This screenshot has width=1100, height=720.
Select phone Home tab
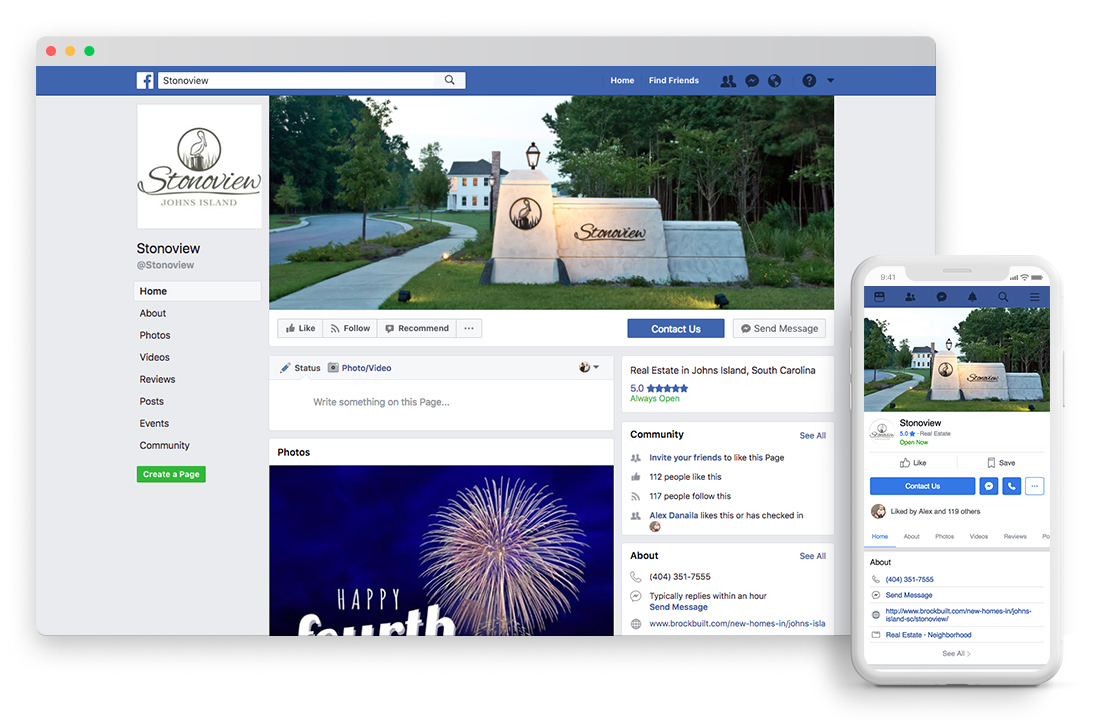pos(880,537)
